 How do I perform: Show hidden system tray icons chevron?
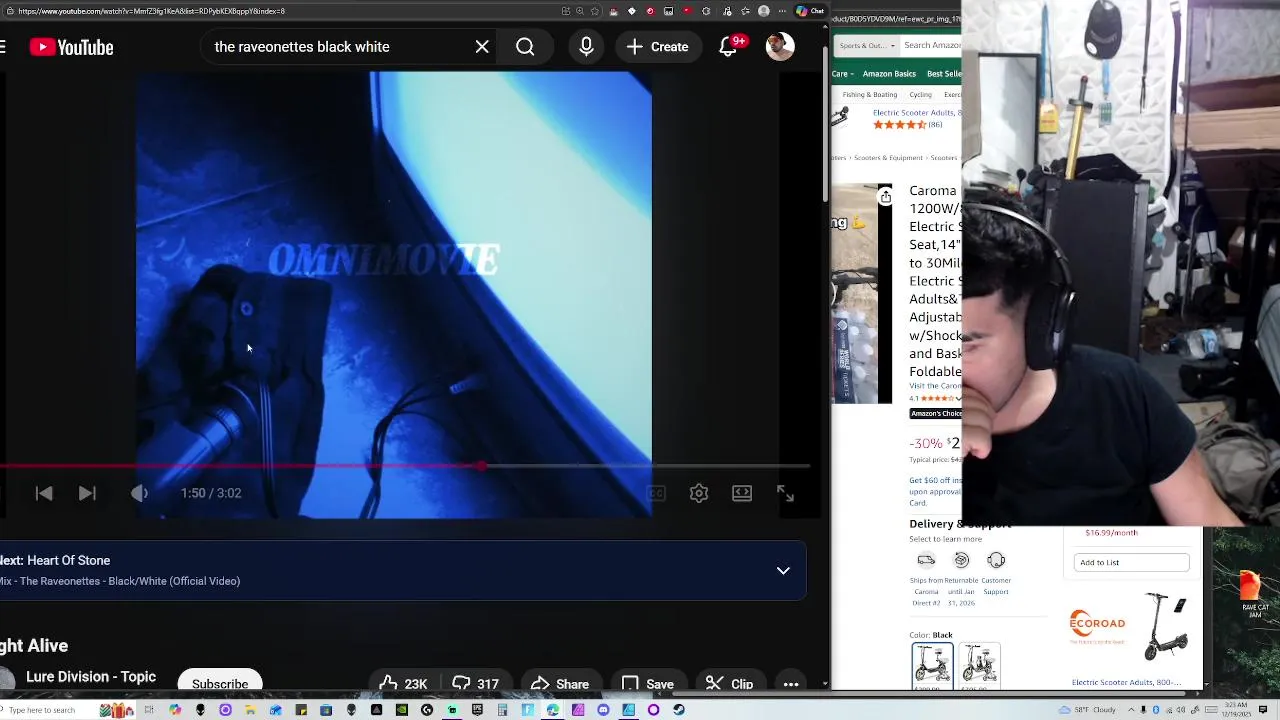click(x=1131, y=710)
